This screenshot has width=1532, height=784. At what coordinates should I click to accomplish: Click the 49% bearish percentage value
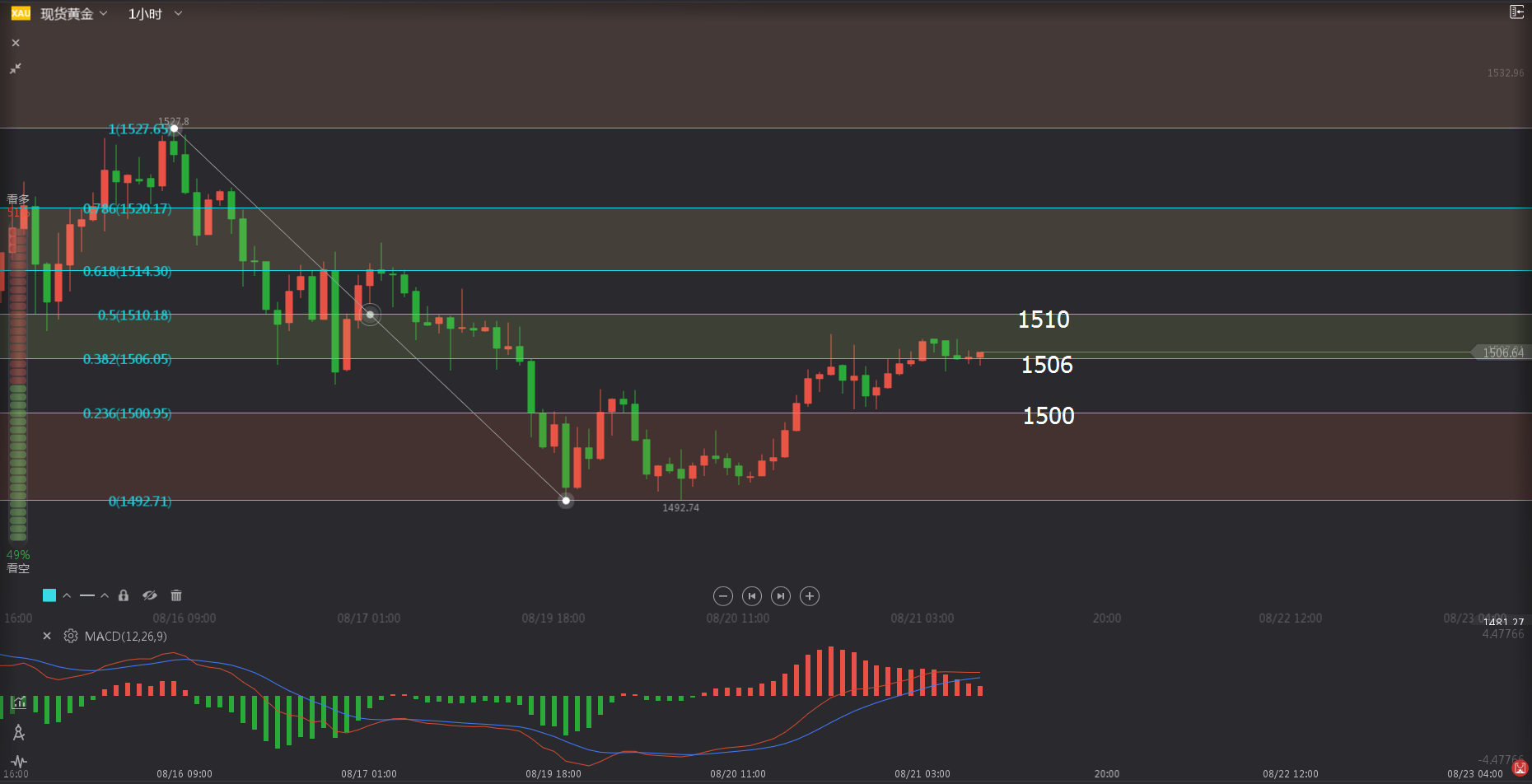[x=18, y=555]
